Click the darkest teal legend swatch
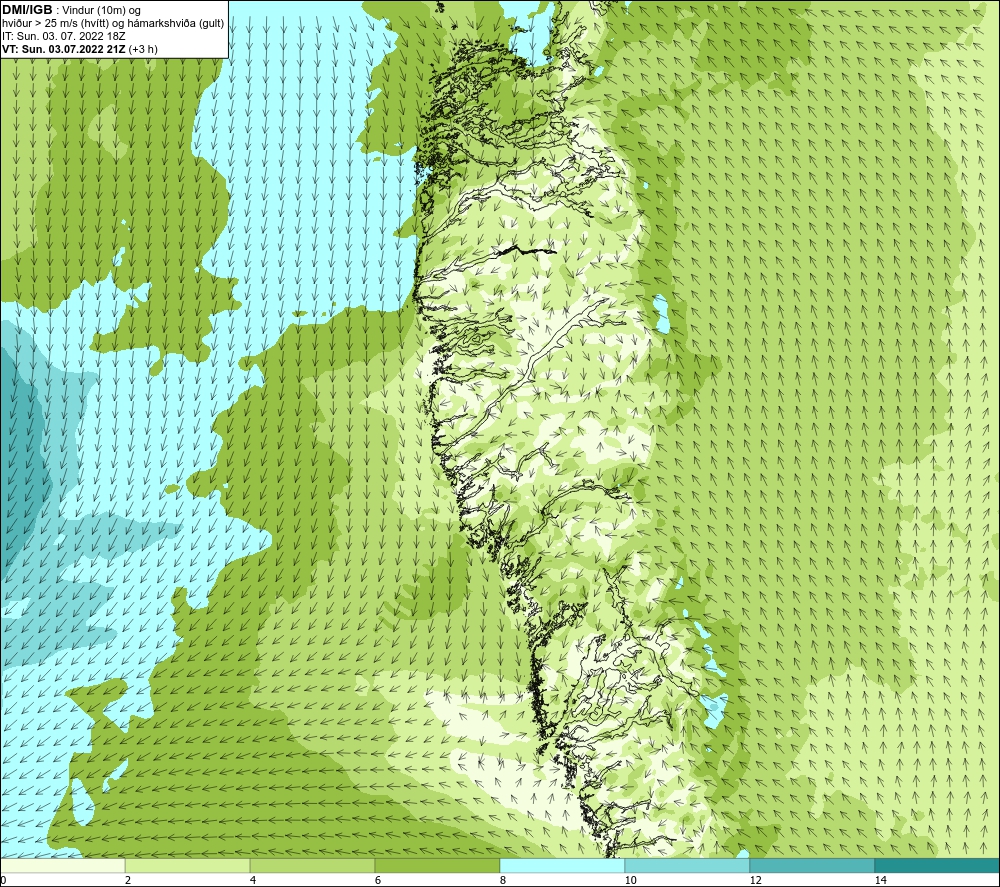The height and width of the screenshot is (887, 1000). coord(937,865)
